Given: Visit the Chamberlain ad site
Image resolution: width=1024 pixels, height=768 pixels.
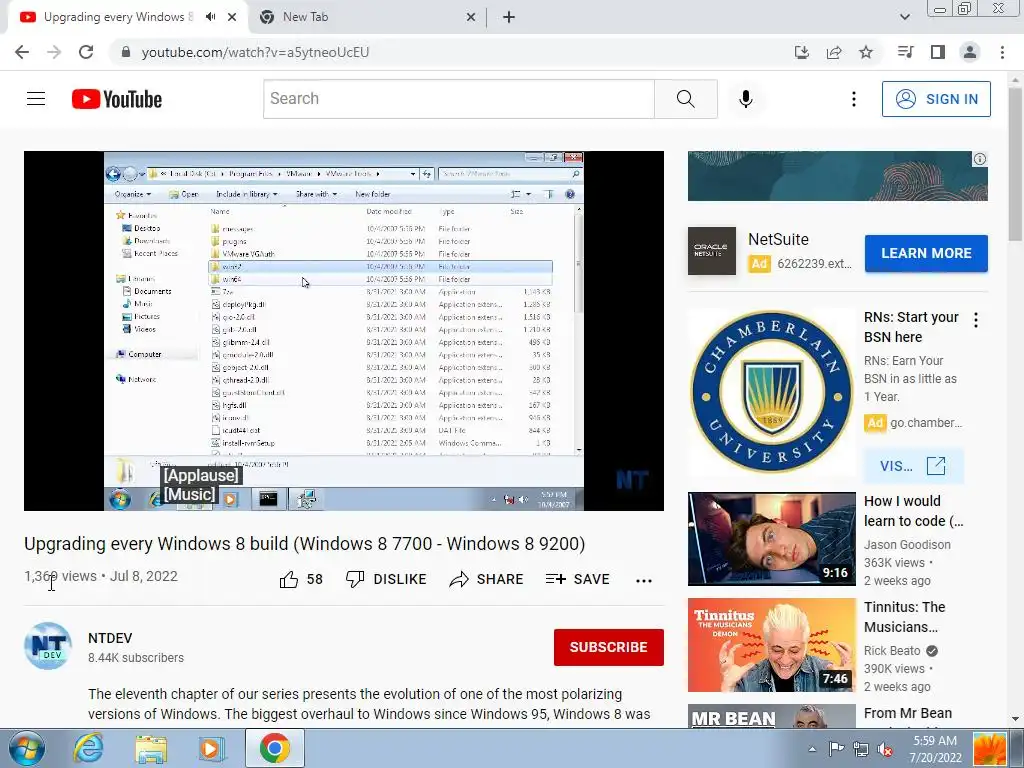Looking at the screenshot, I should (912, 466).
